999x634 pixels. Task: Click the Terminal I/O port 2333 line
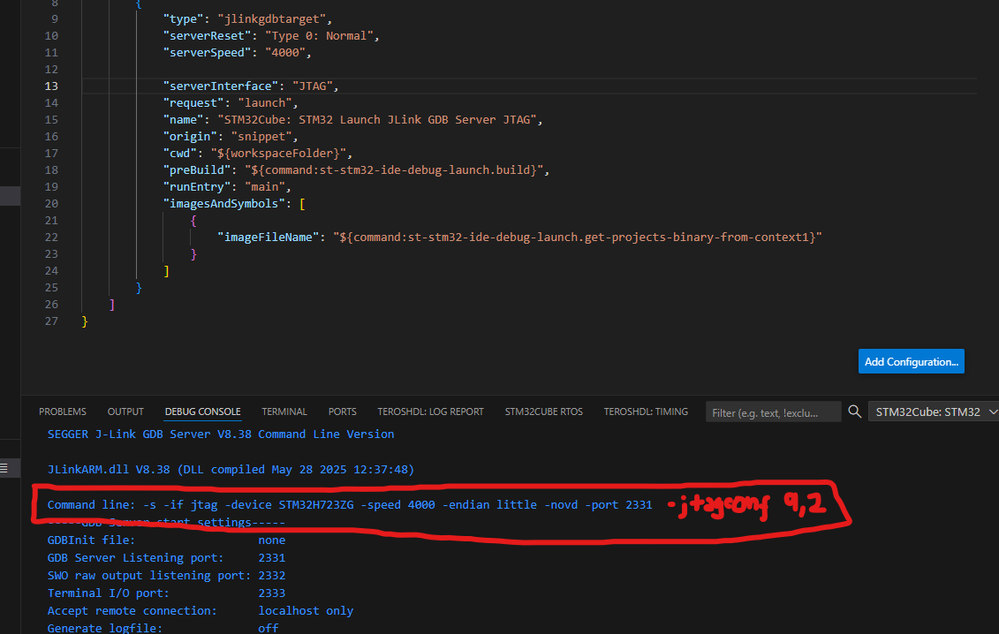click(x=166, y=593)
